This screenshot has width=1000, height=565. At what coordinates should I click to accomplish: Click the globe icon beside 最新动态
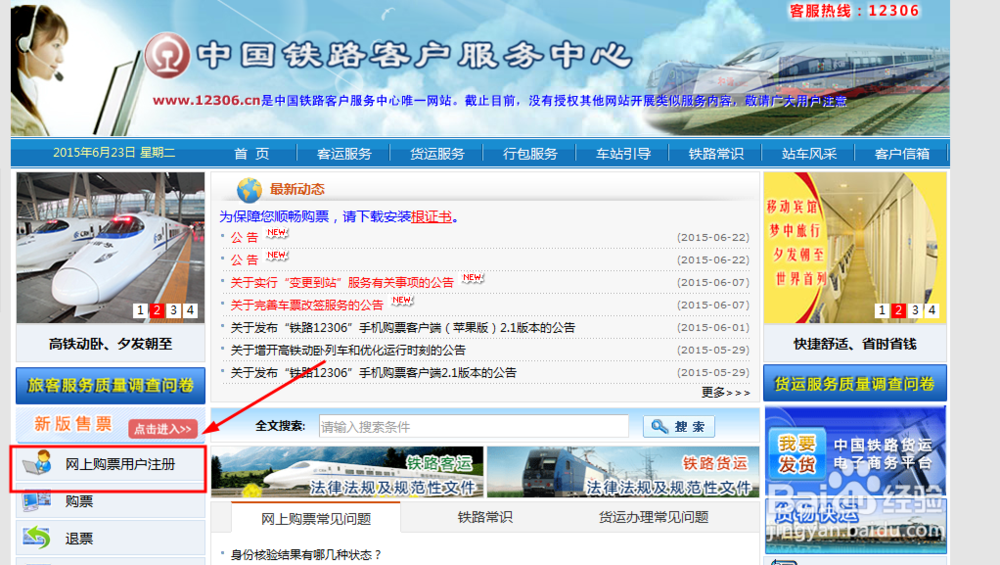point(249,189)
